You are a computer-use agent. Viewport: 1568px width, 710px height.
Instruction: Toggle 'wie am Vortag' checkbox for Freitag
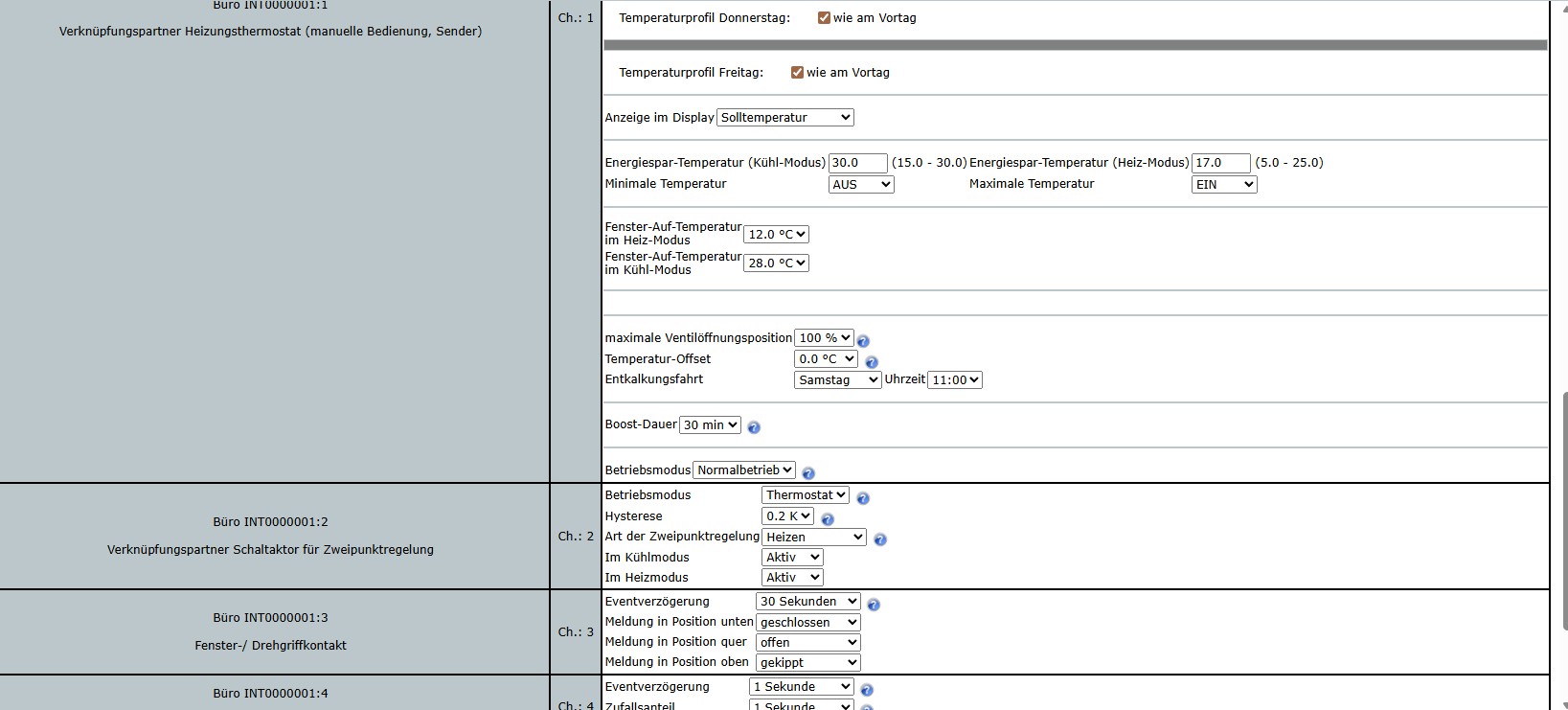[797, 72]
